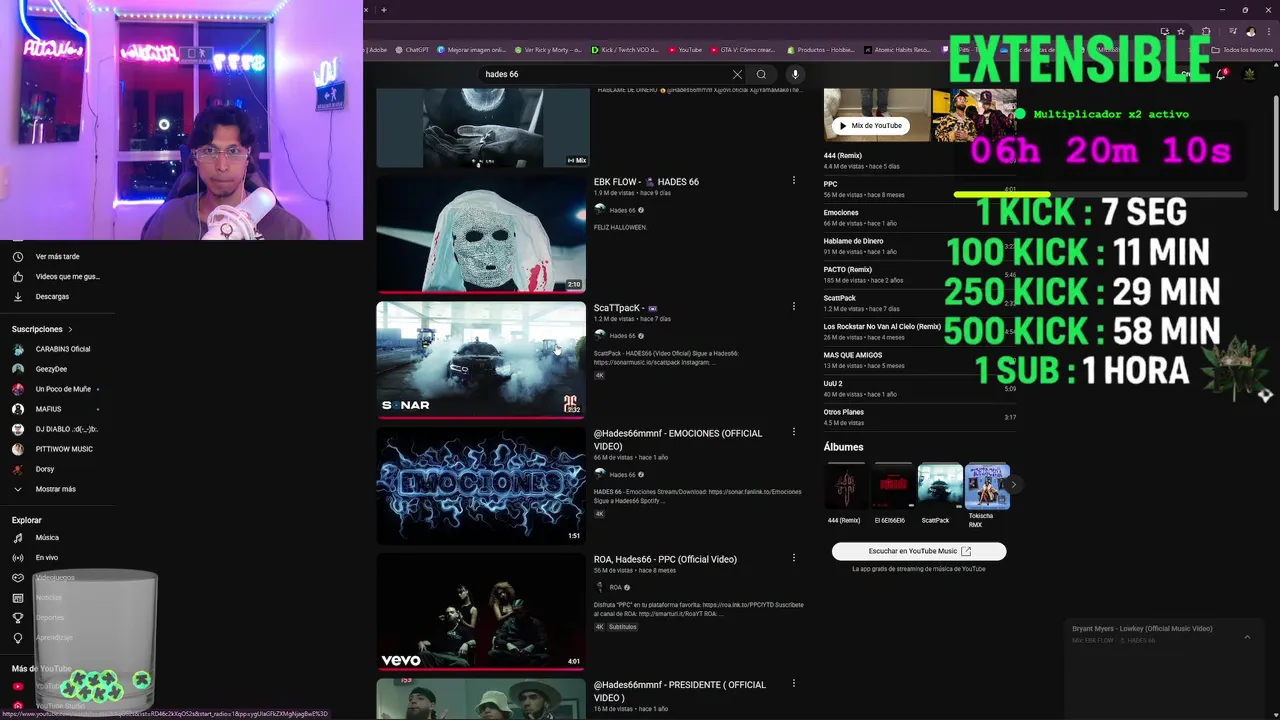Open the 444 (Remix) album cover

coord(845,486)
